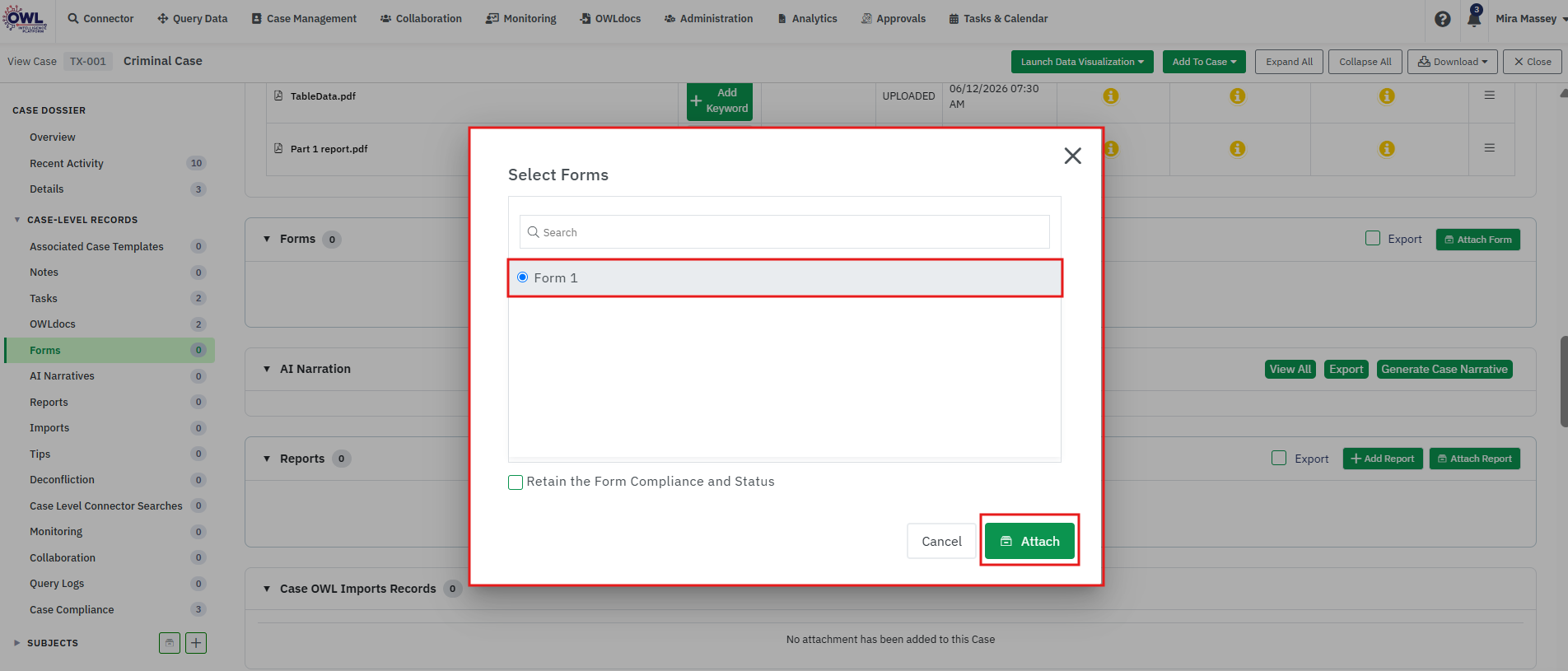Collapse the Case-Level Records group

point(17,220)
